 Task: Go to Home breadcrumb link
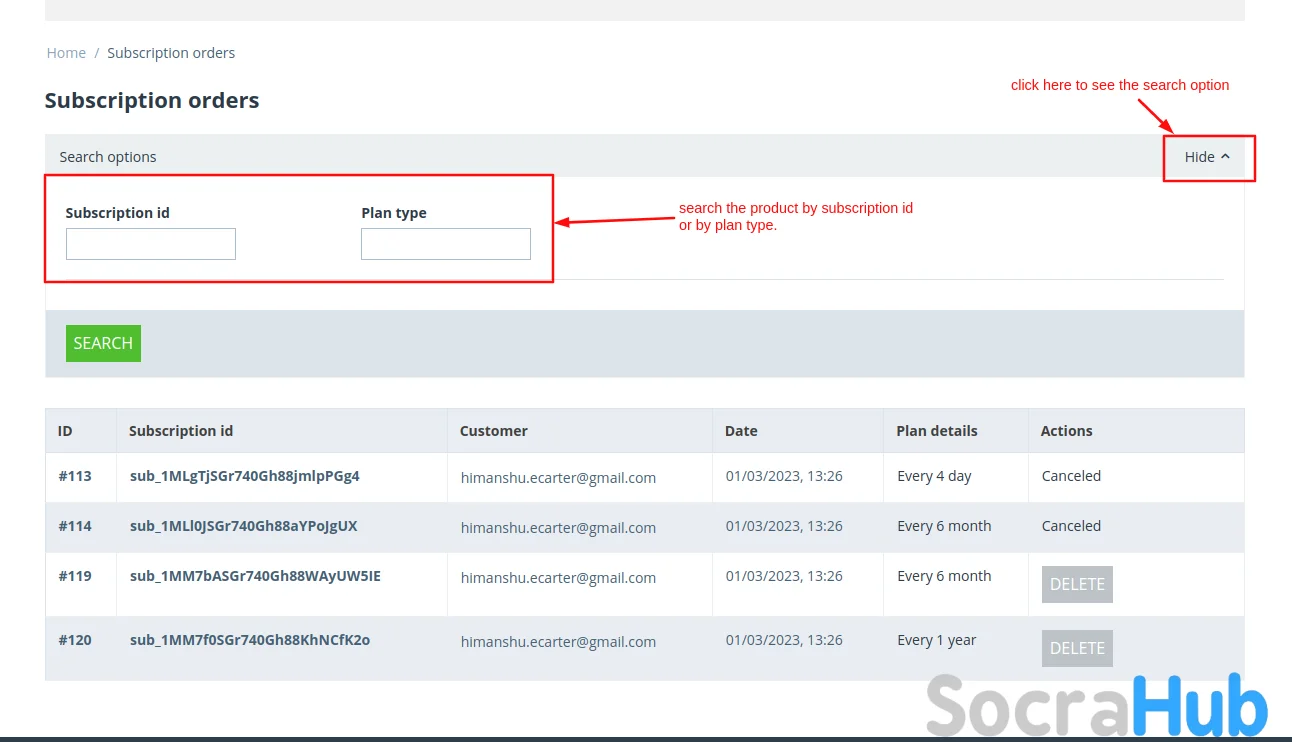tap(66, 53)
